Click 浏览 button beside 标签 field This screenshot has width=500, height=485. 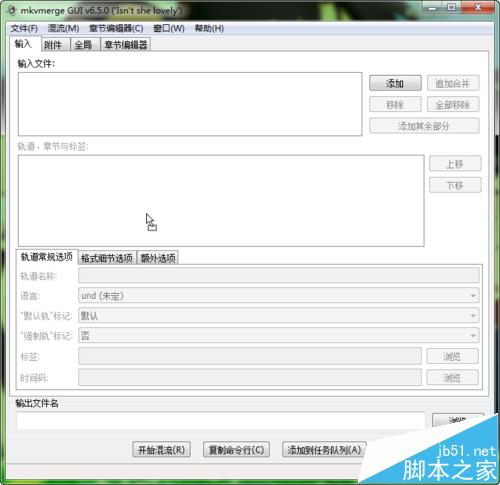[x=452, y=356]
